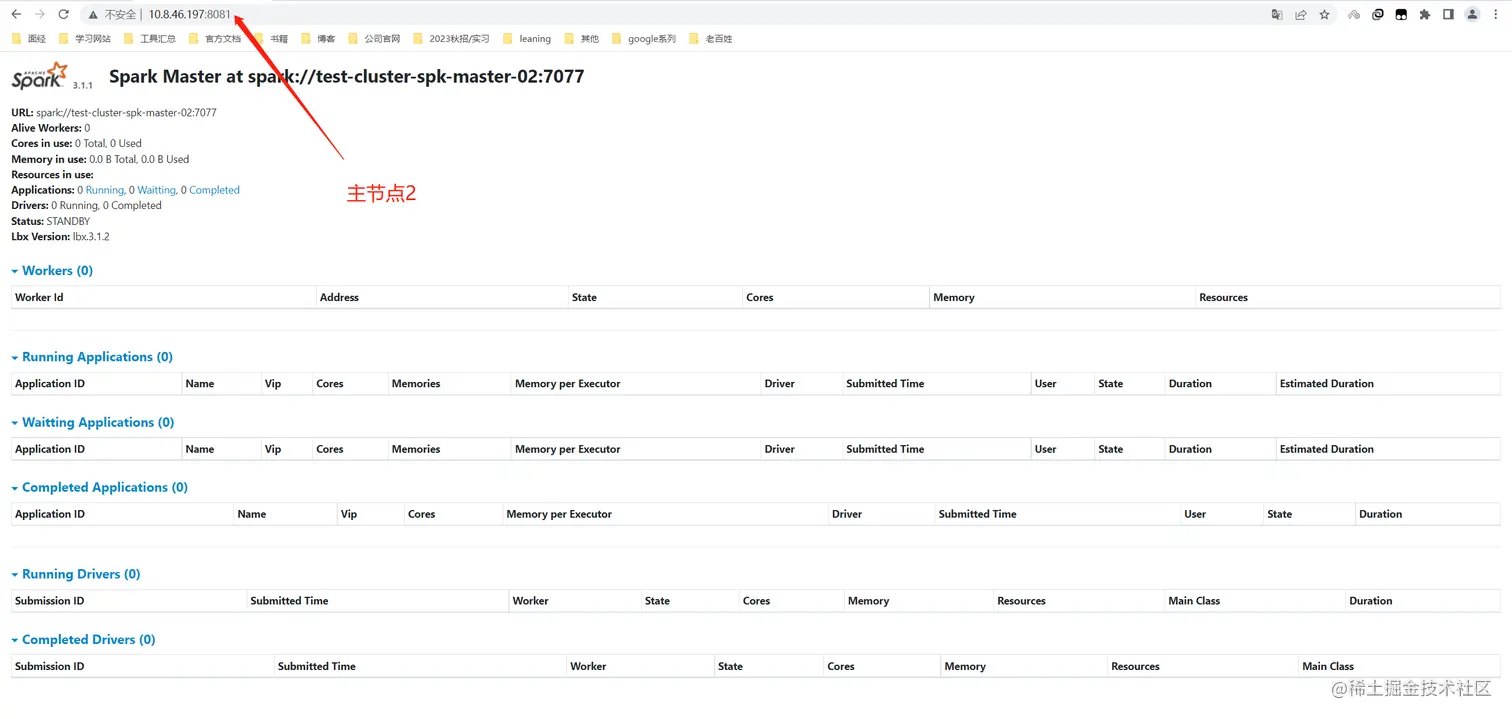Click the URL spark://test-cluster-spk-master-02:7077 text
The height and width of the screenshot is (719, 1512).
(114, 113)
